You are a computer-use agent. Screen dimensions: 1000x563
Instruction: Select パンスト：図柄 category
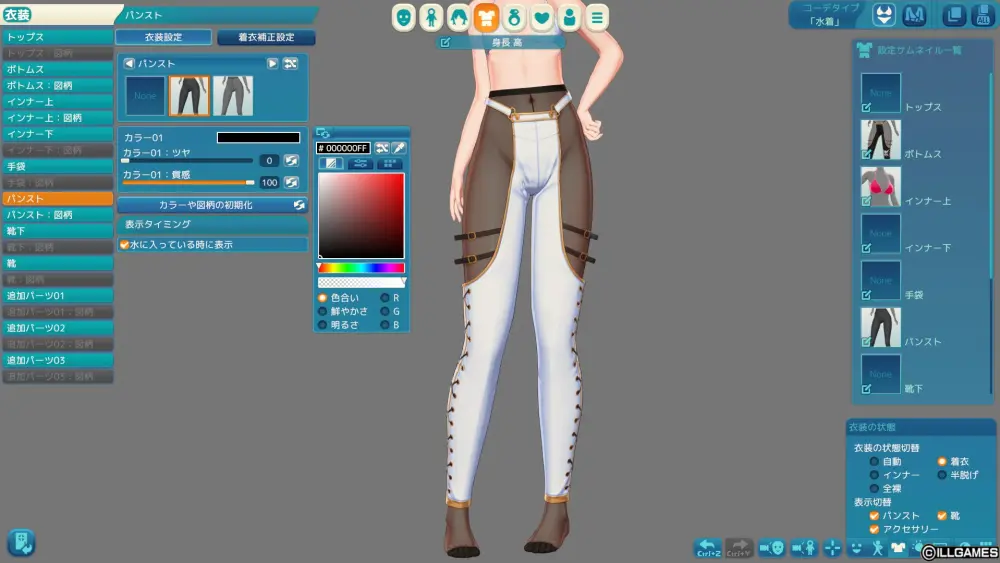[x=57, y=215]
